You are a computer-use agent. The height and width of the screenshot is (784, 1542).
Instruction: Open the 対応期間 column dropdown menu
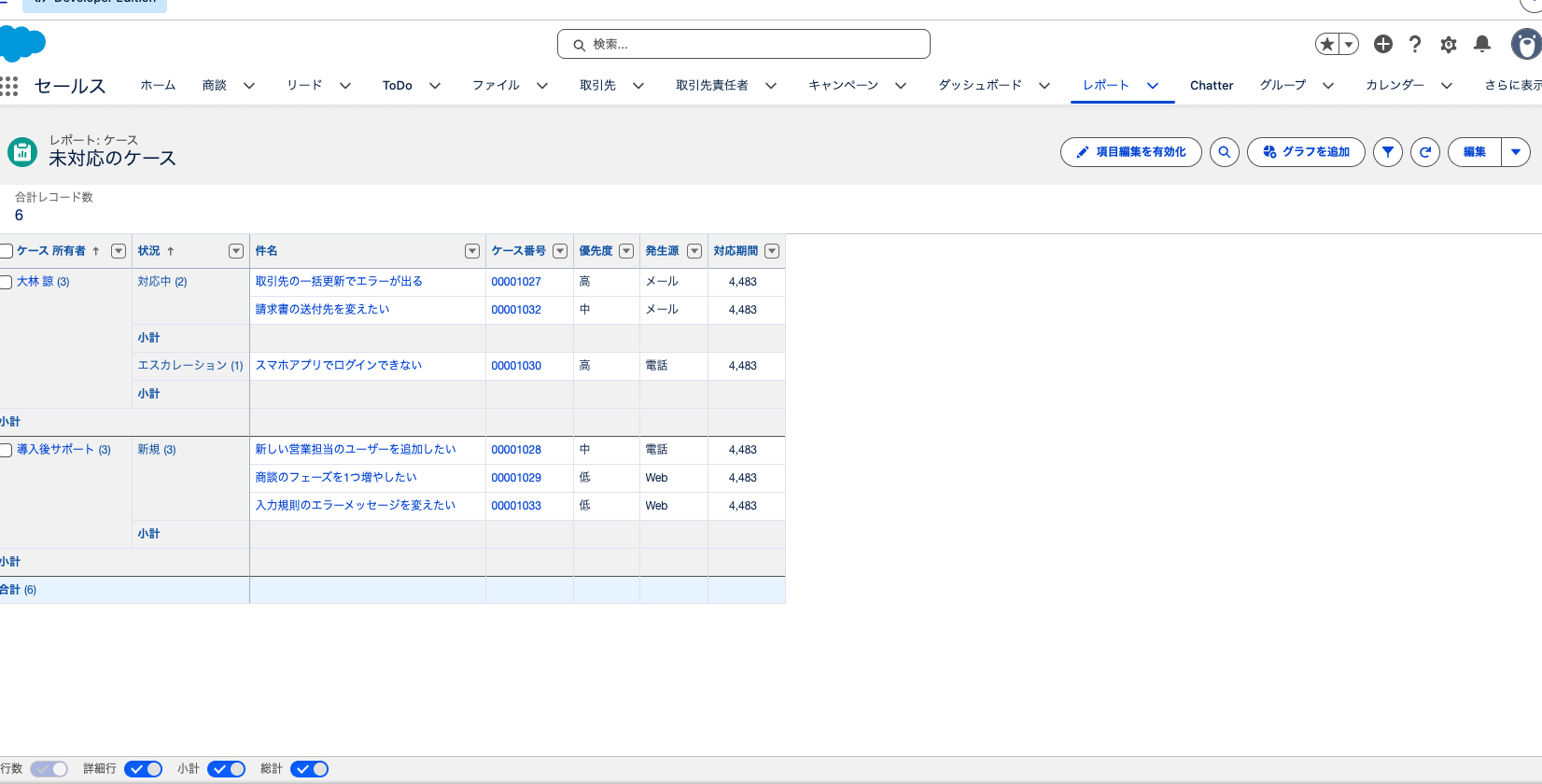772,251
